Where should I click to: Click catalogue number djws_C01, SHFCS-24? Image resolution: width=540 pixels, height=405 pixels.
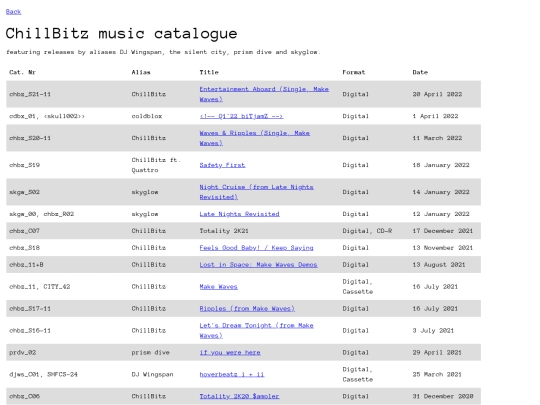43,374
